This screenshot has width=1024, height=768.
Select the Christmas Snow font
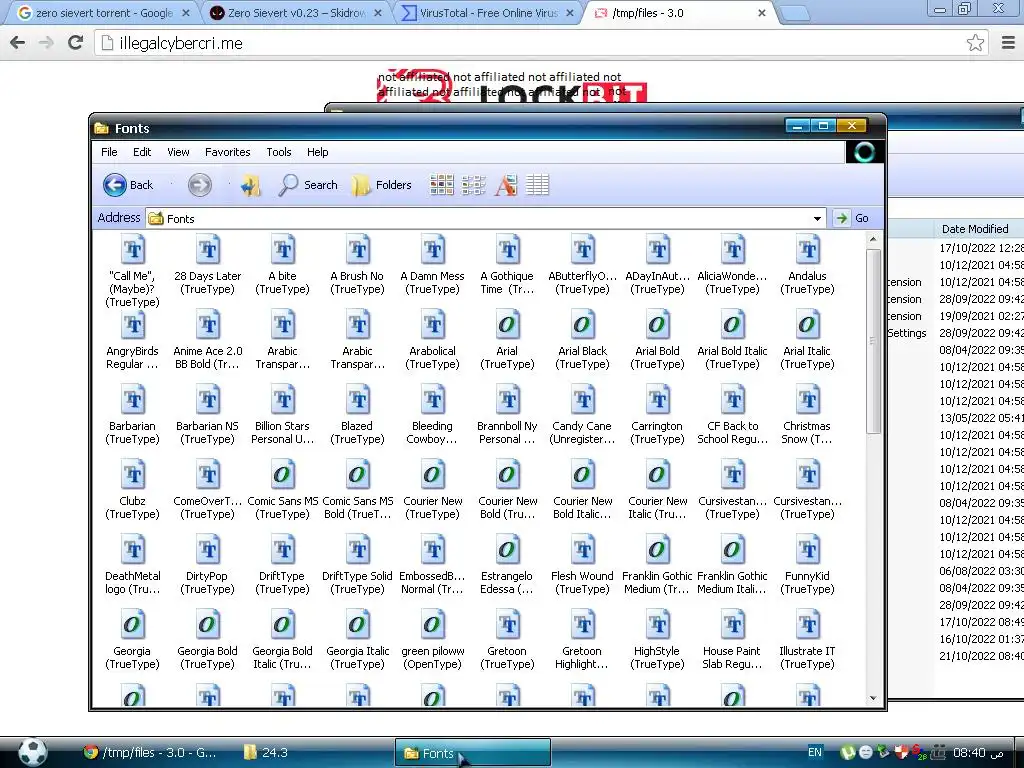pos(807,415)
